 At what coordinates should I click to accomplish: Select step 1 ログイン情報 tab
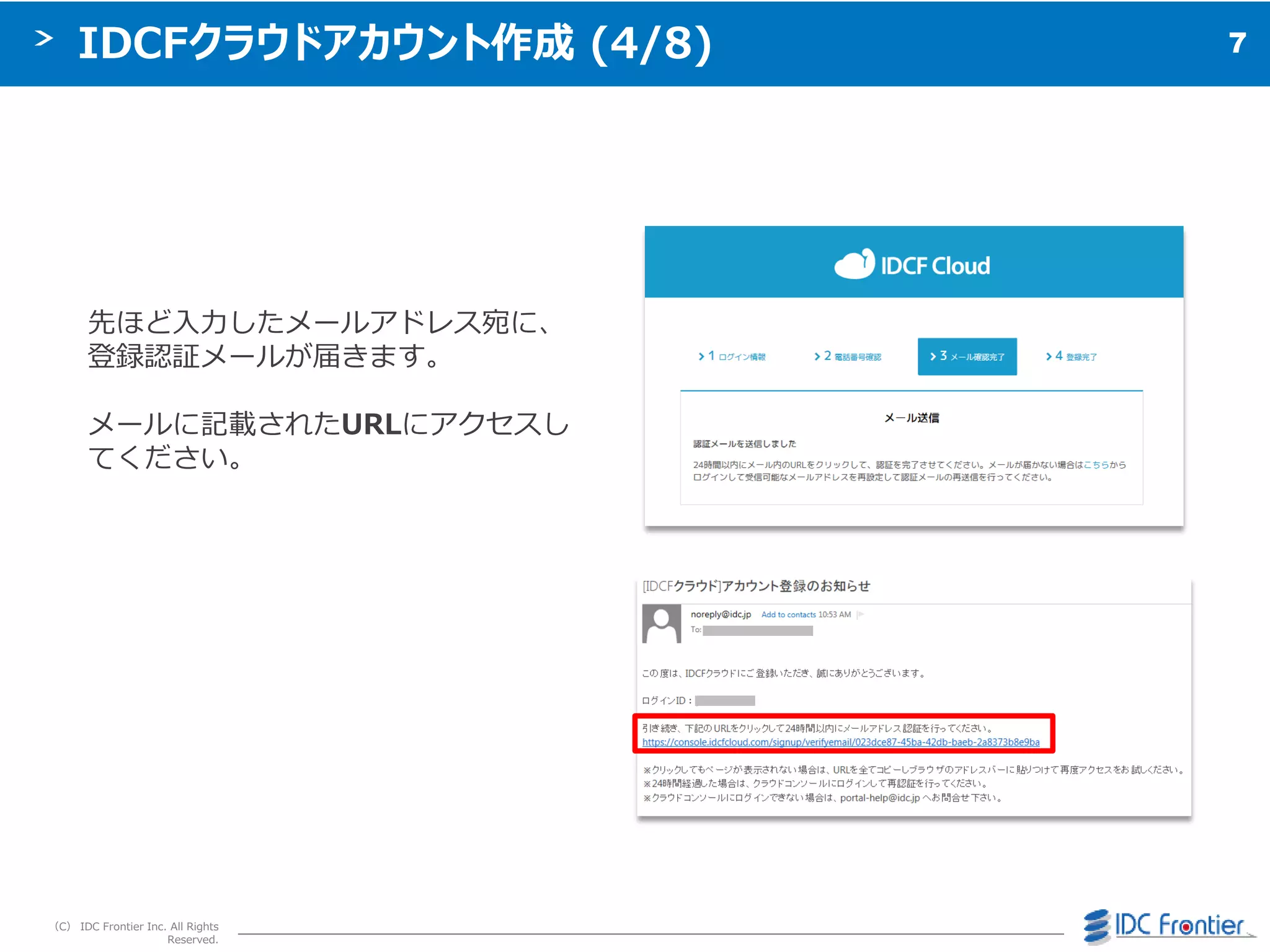pos(732,356)
